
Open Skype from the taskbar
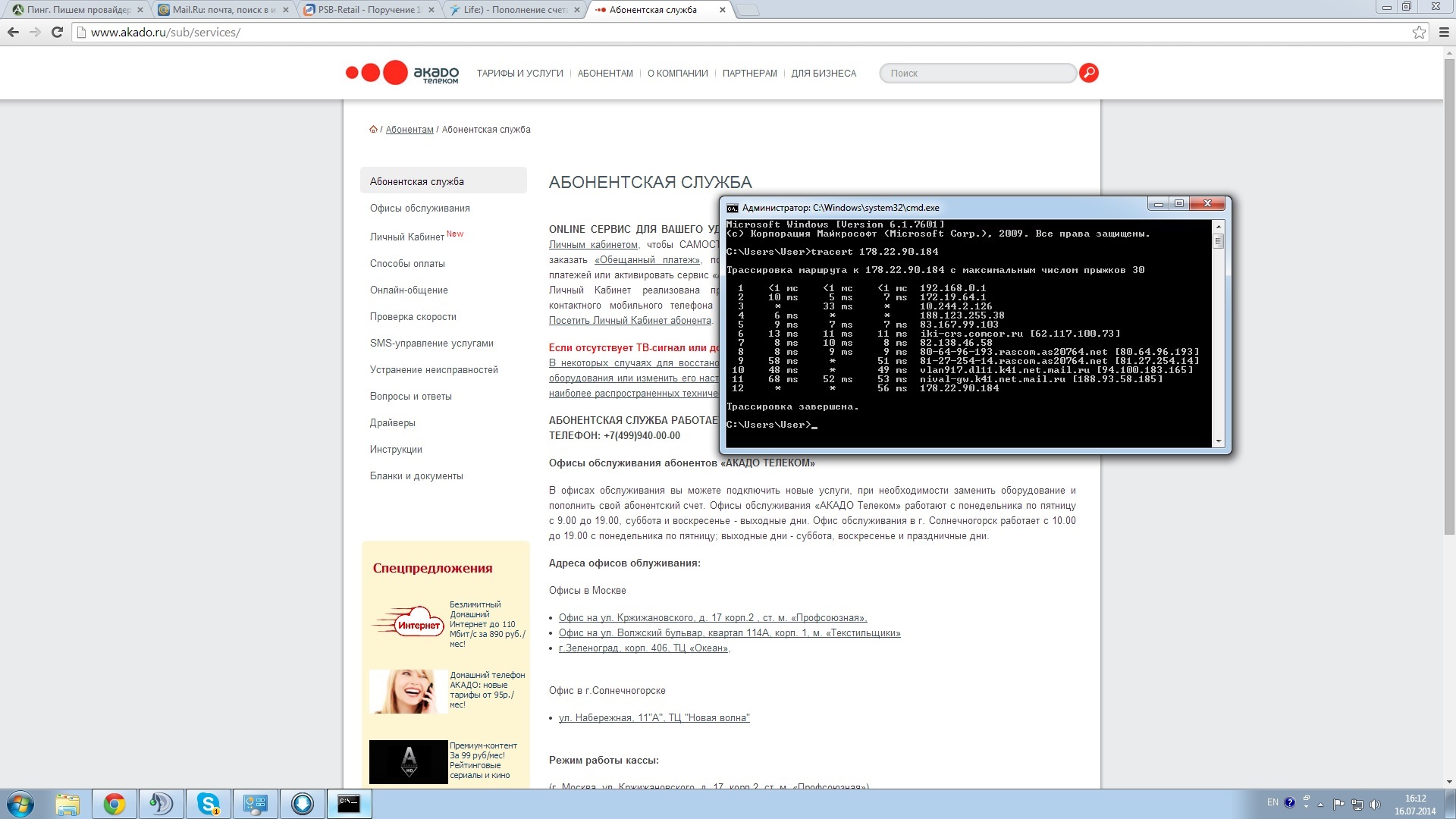[208, 804]
